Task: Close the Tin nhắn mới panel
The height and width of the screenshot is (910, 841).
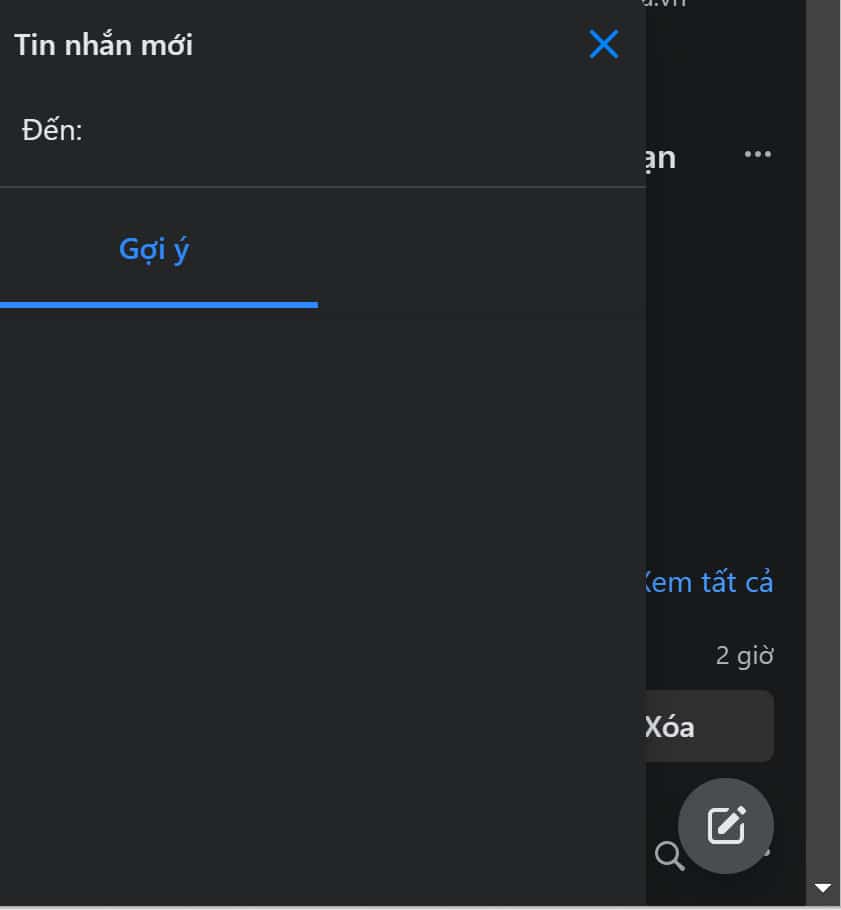Action: [604, 44]
